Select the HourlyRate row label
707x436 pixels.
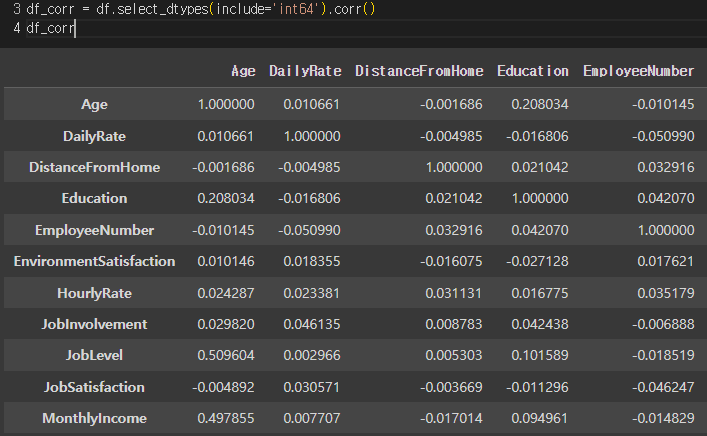click(x=94, y=294)
